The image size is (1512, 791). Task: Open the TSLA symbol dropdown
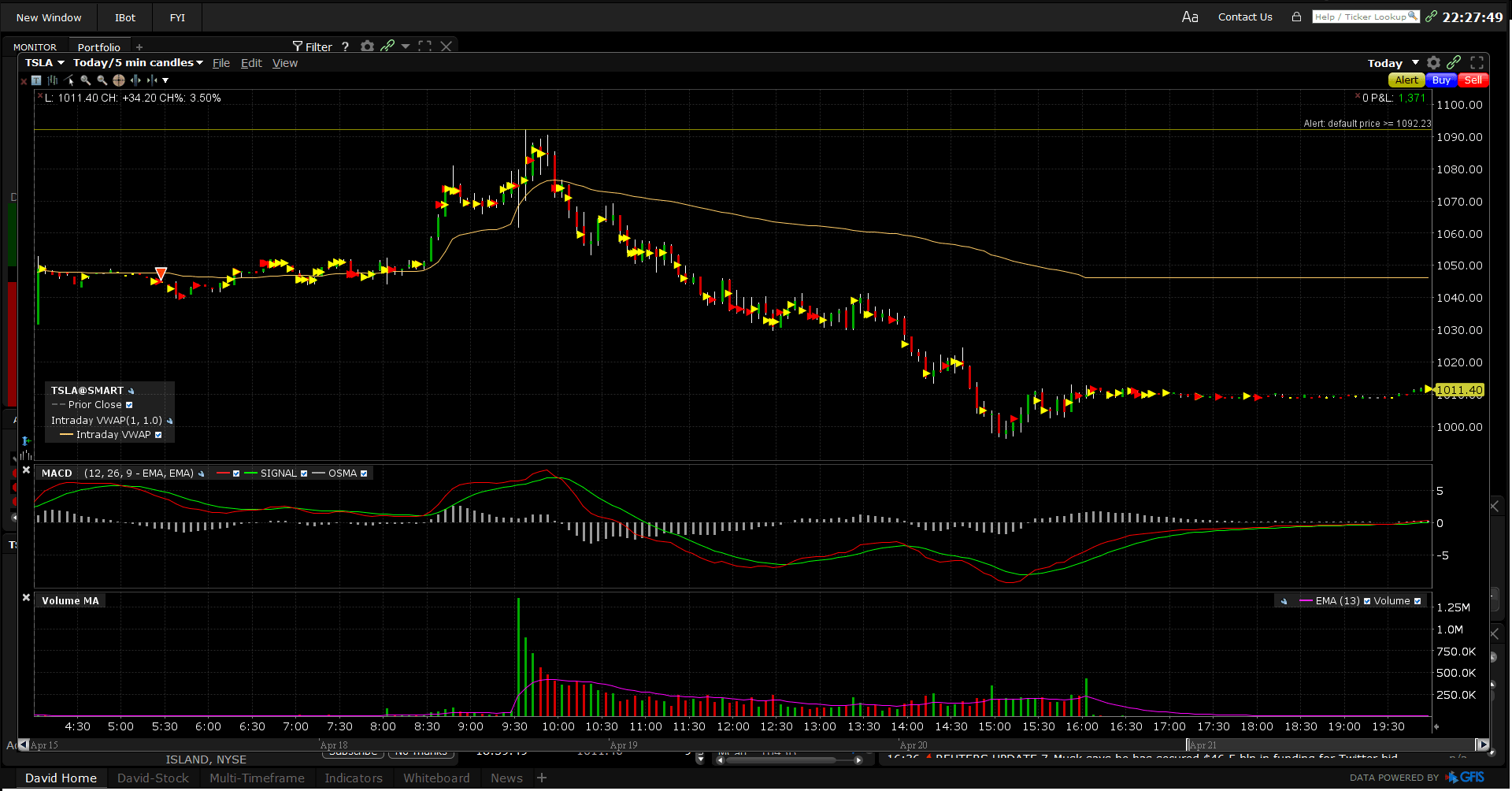[x=45, y=63]
